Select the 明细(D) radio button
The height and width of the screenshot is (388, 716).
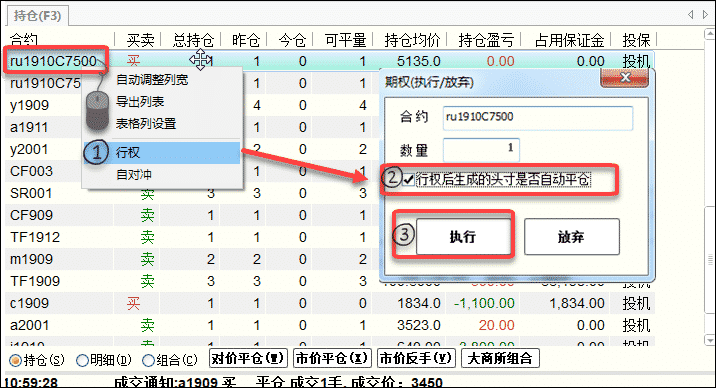pos(82,360)
